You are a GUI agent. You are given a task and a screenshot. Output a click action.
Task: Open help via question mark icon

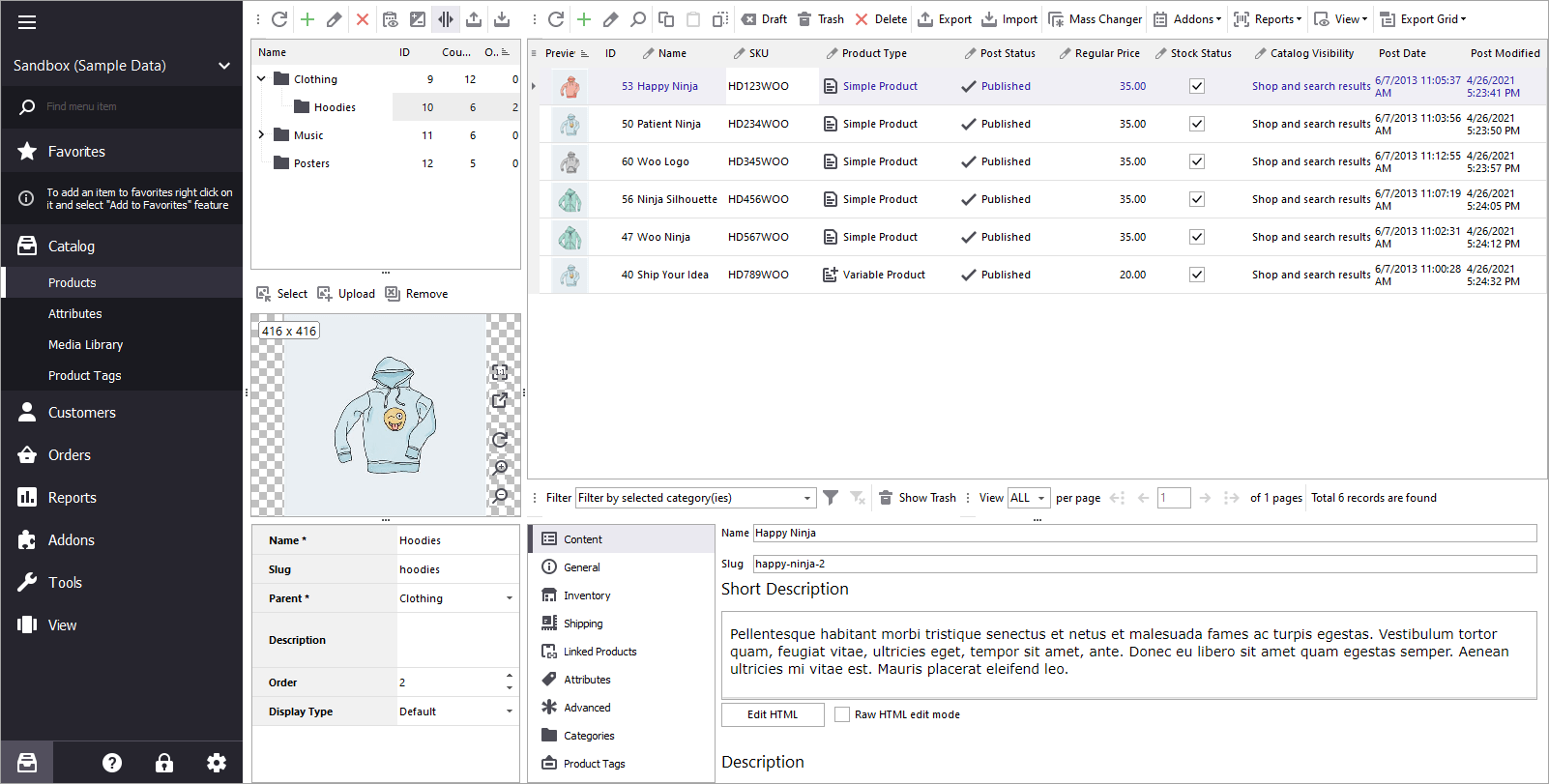pos(112,763)
